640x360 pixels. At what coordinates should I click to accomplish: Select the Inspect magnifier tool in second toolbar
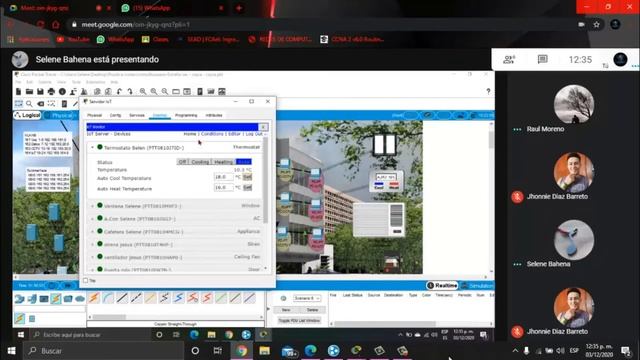(x=29, y=104)
